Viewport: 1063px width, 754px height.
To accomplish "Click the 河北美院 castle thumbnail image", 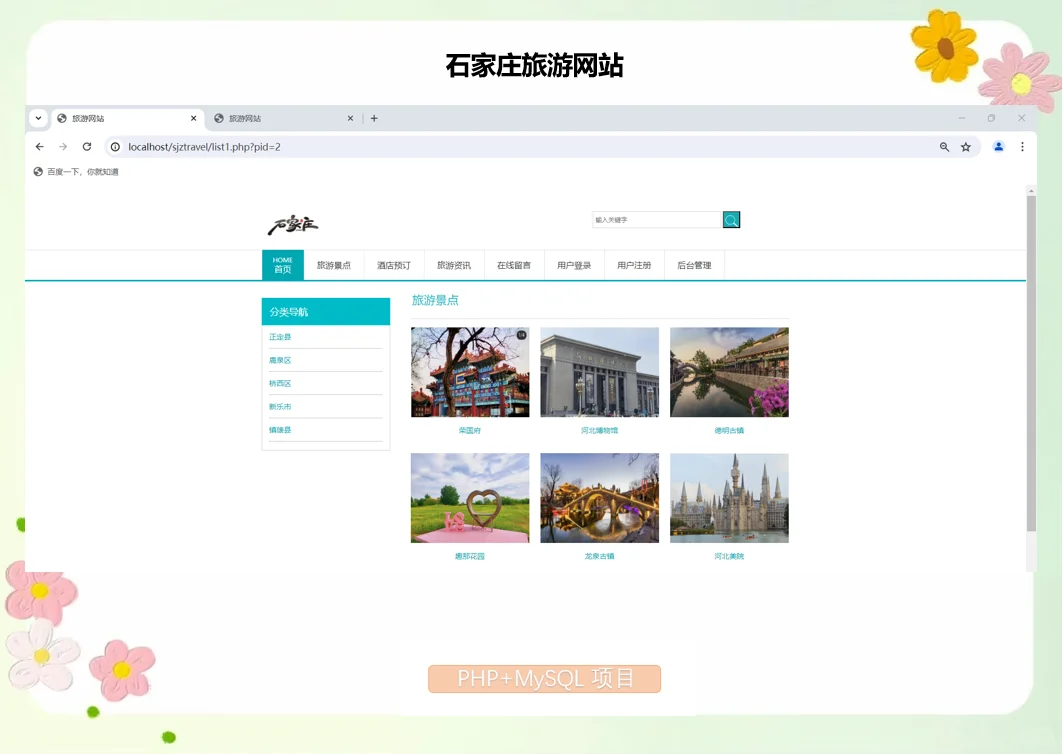I will (729, 498).
